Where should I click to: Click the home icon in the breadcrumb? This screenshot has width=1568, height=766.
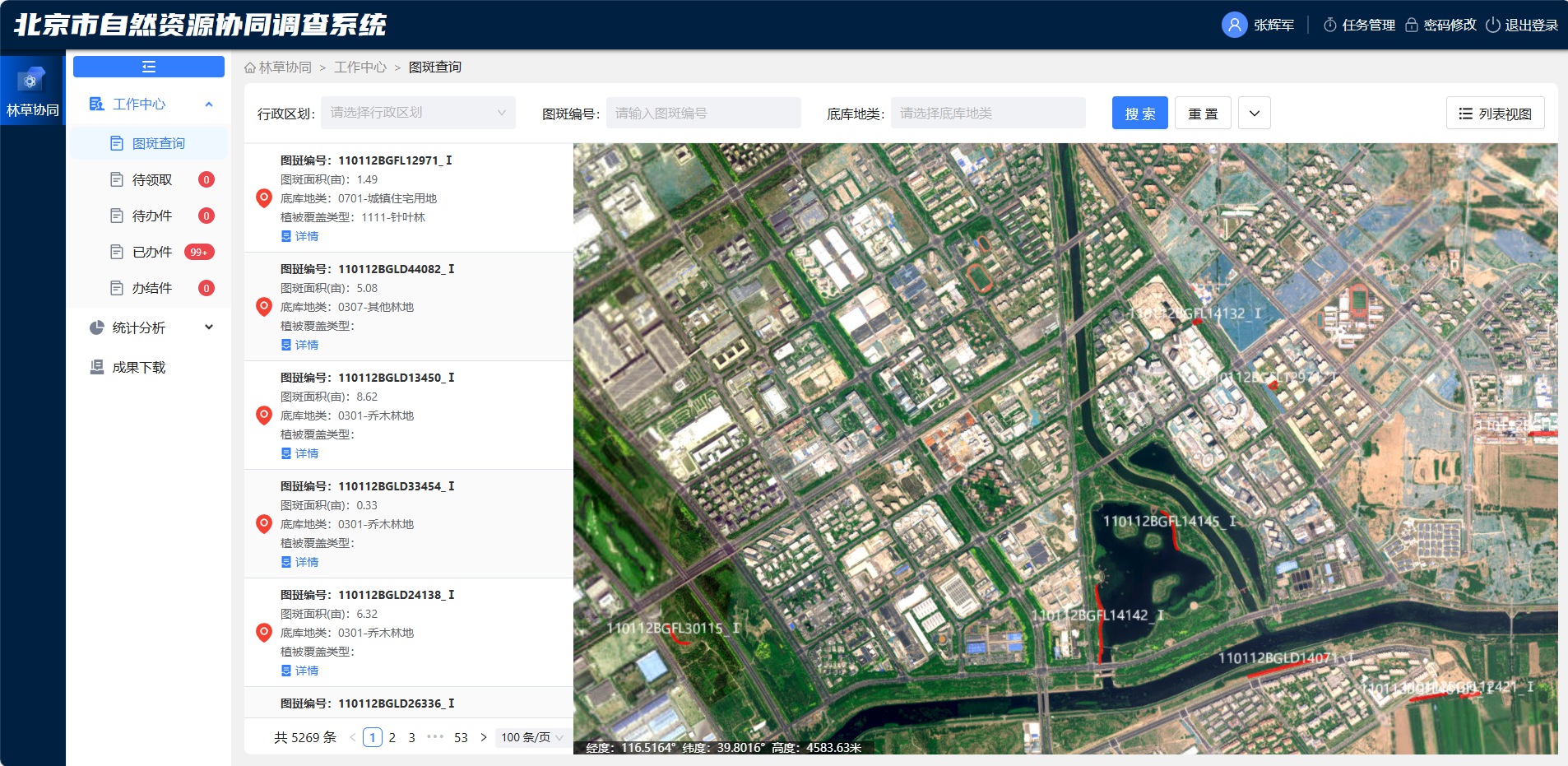[x=250, y=67]
